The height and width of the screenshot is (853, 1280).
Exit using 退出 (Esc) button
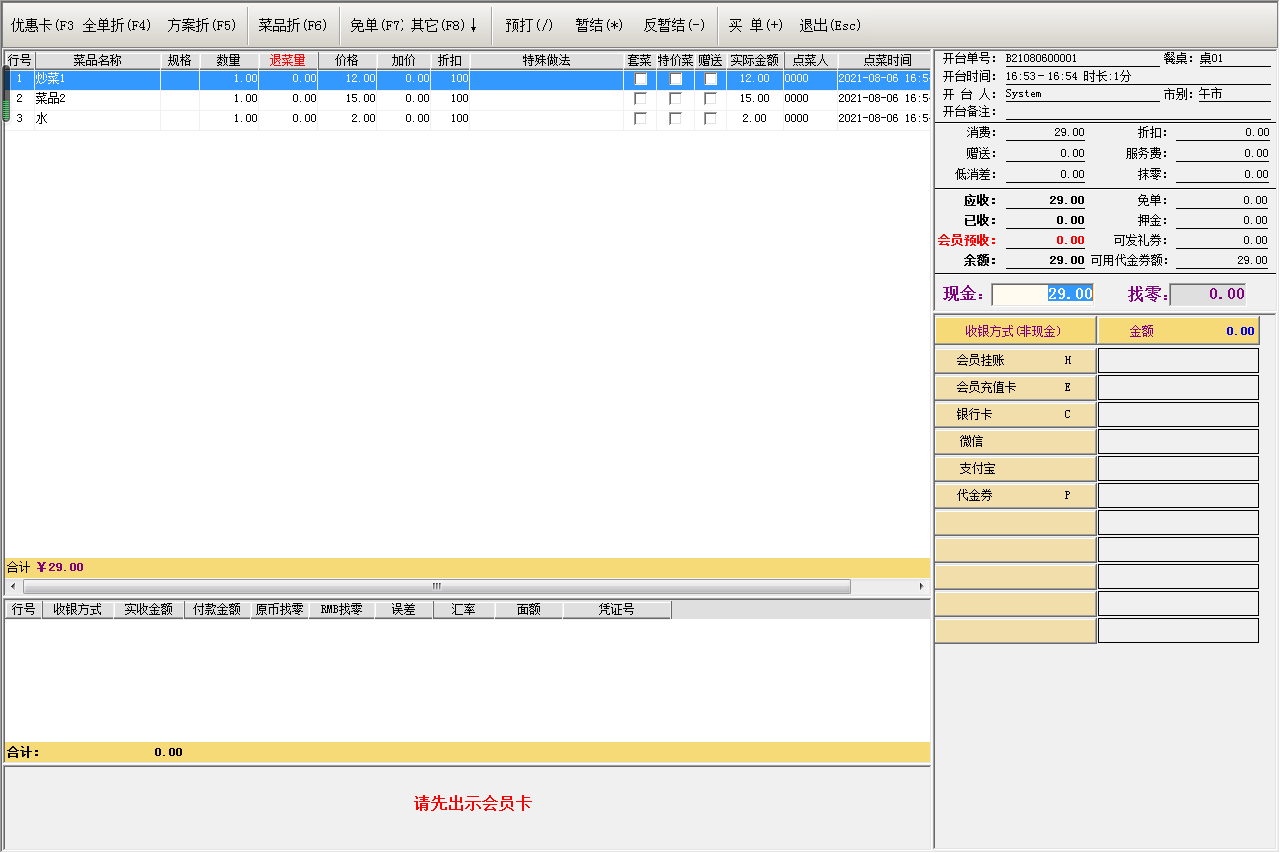[830, 25]
